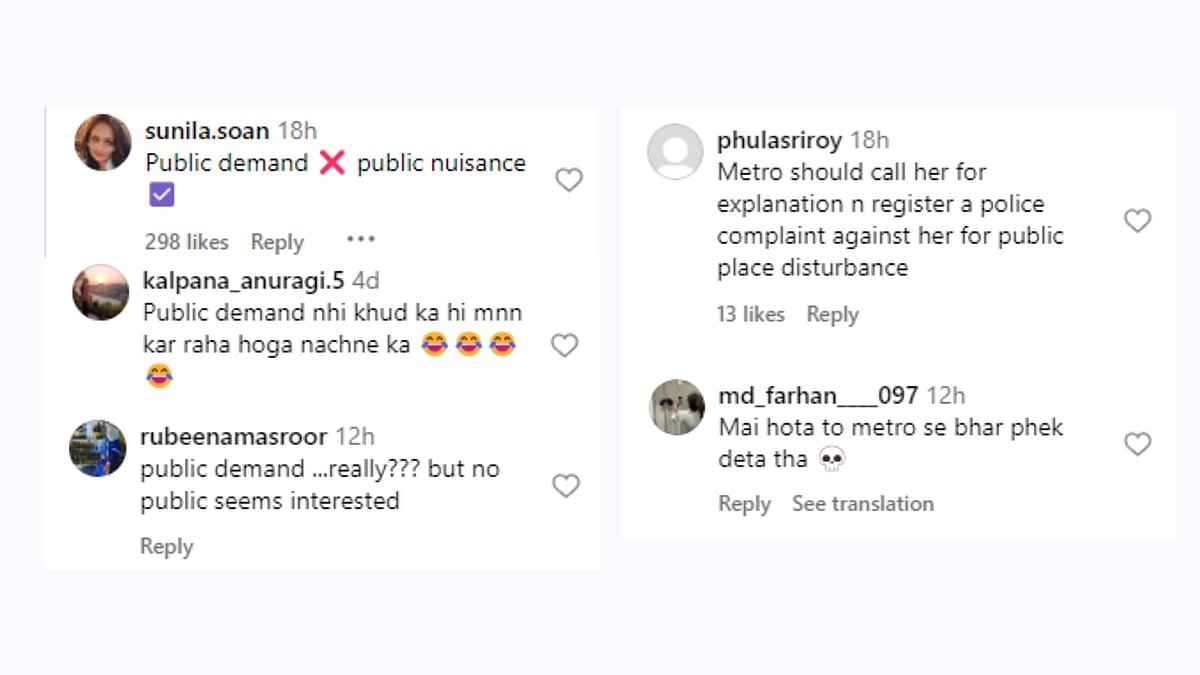Reply to phulasriroy's comment
The image size is (1200, 675).
(x=832, y=314)
